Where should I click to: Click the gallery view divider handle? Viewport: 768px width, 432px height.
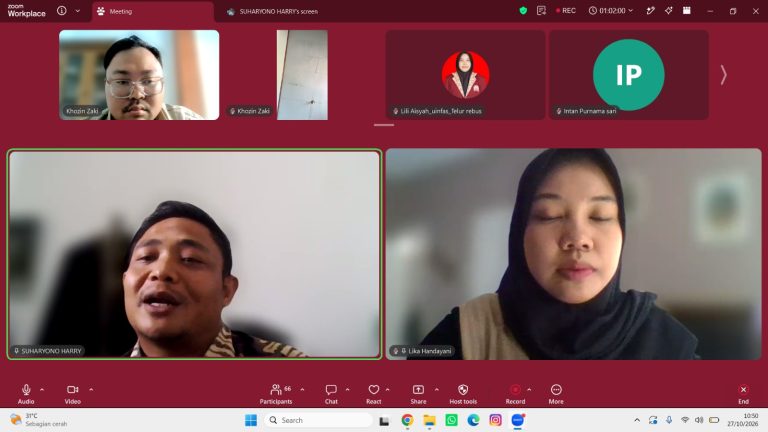384,125
